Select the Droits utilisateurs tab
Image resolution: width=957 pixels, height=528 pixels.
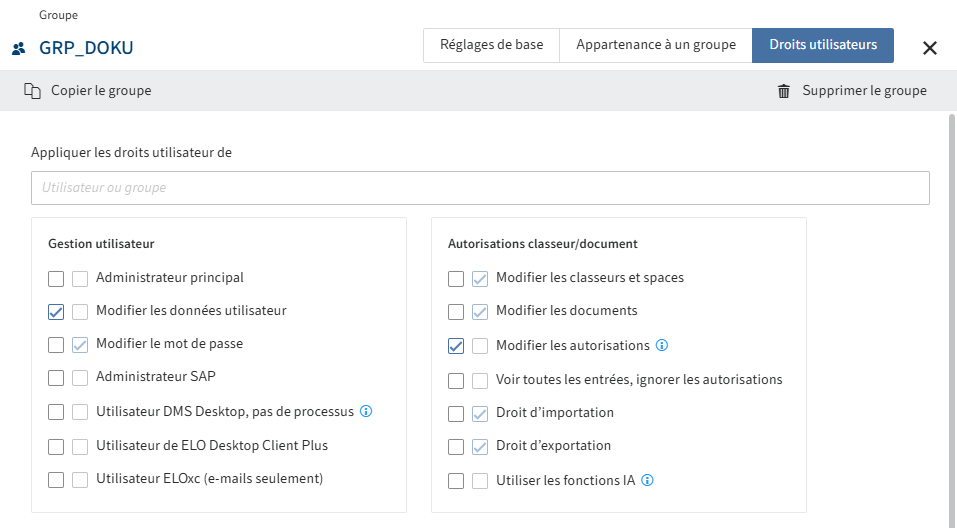823,45
